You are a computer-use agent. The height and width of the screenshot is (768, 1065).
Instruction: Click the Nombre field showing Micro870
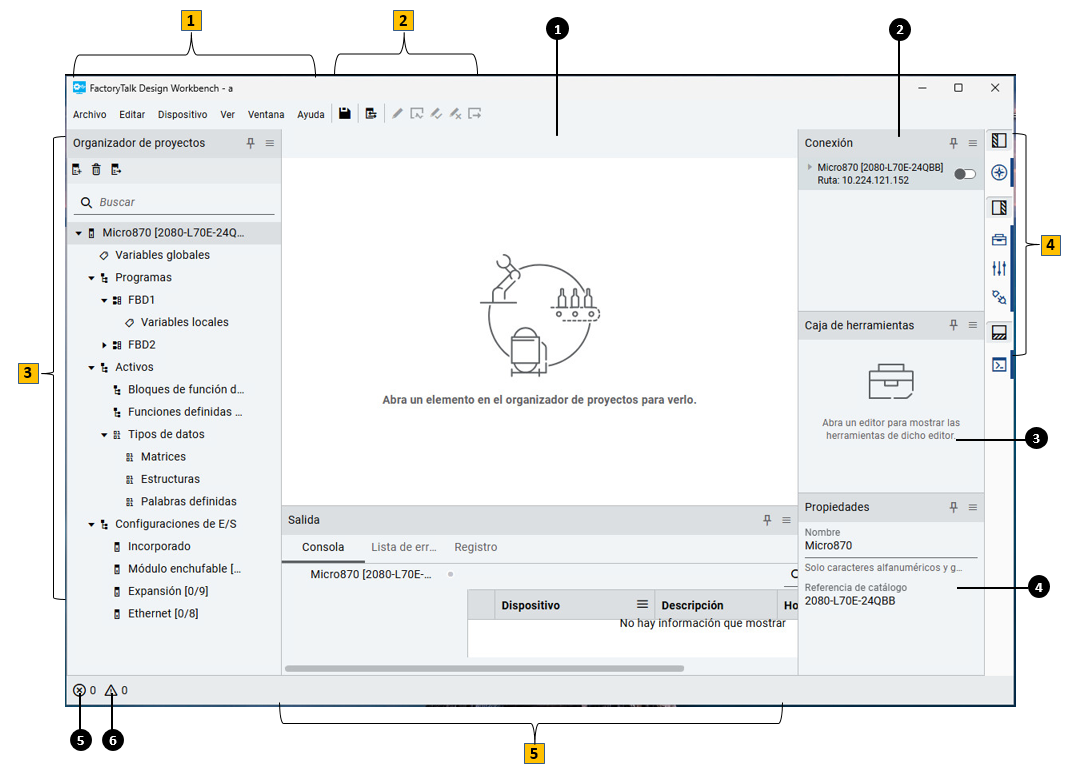click(x=890, y=545)
